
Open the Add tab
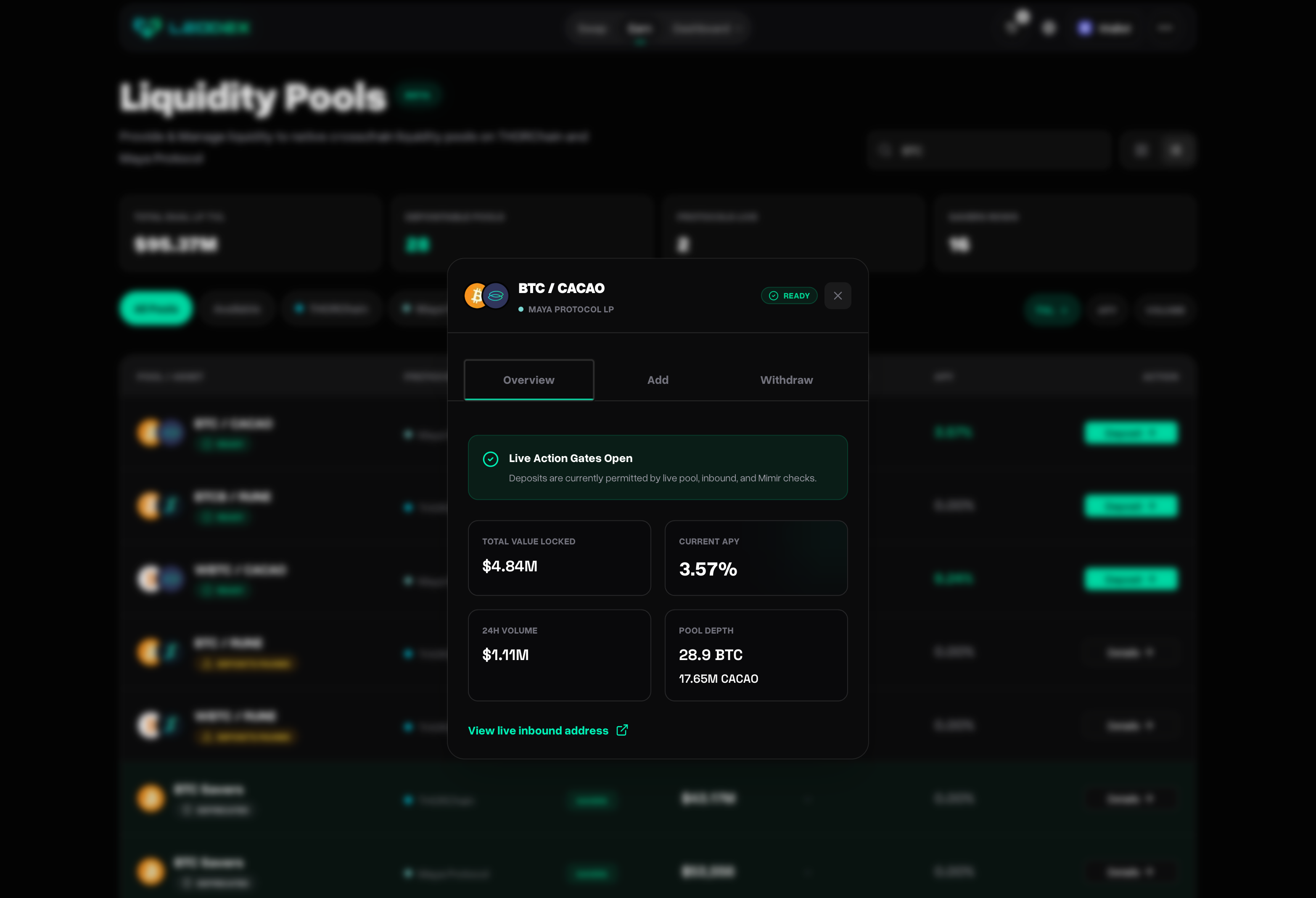click(658, 380)
